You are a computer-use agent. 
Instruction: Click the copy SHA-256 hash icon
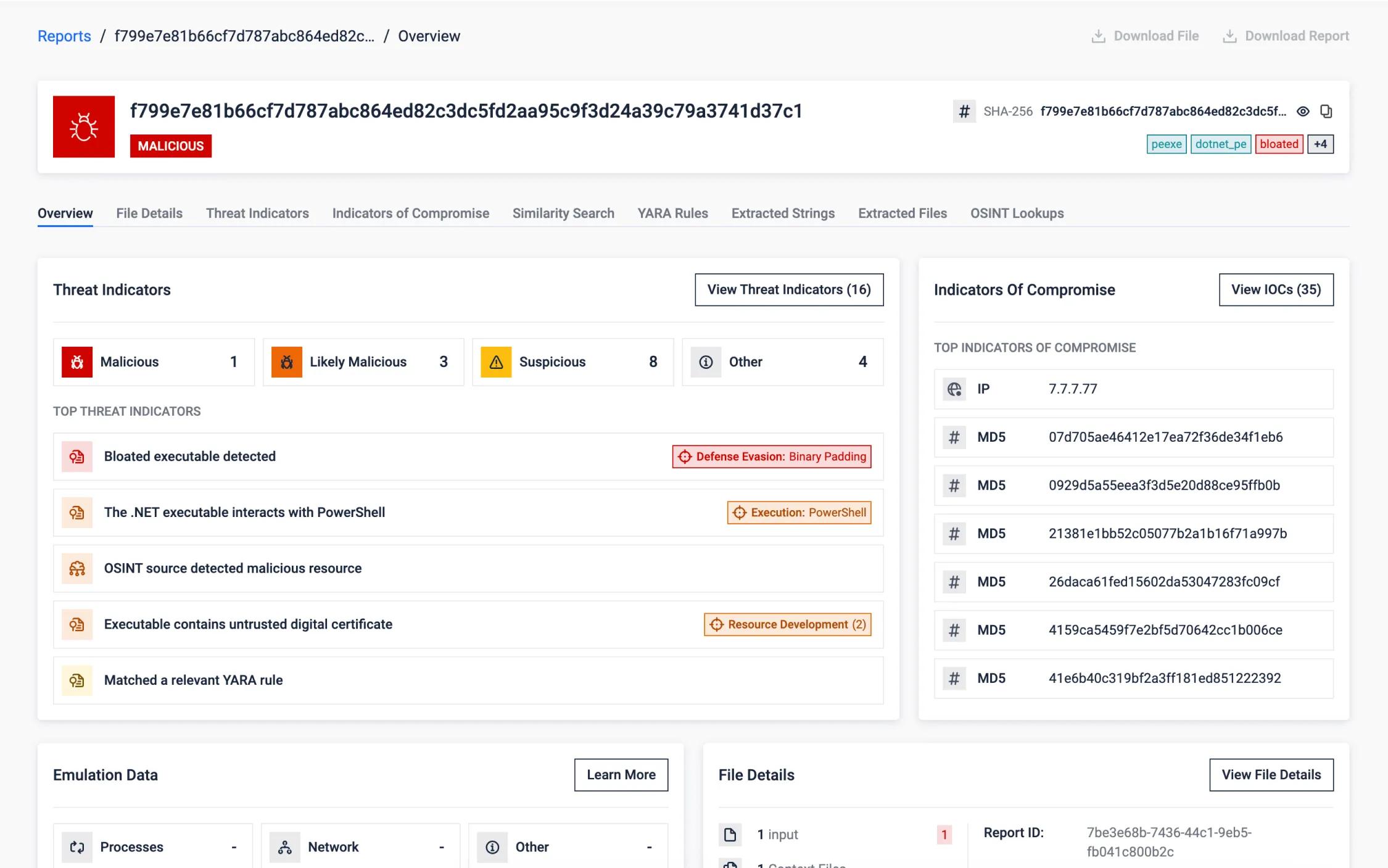pos(1326,112)
